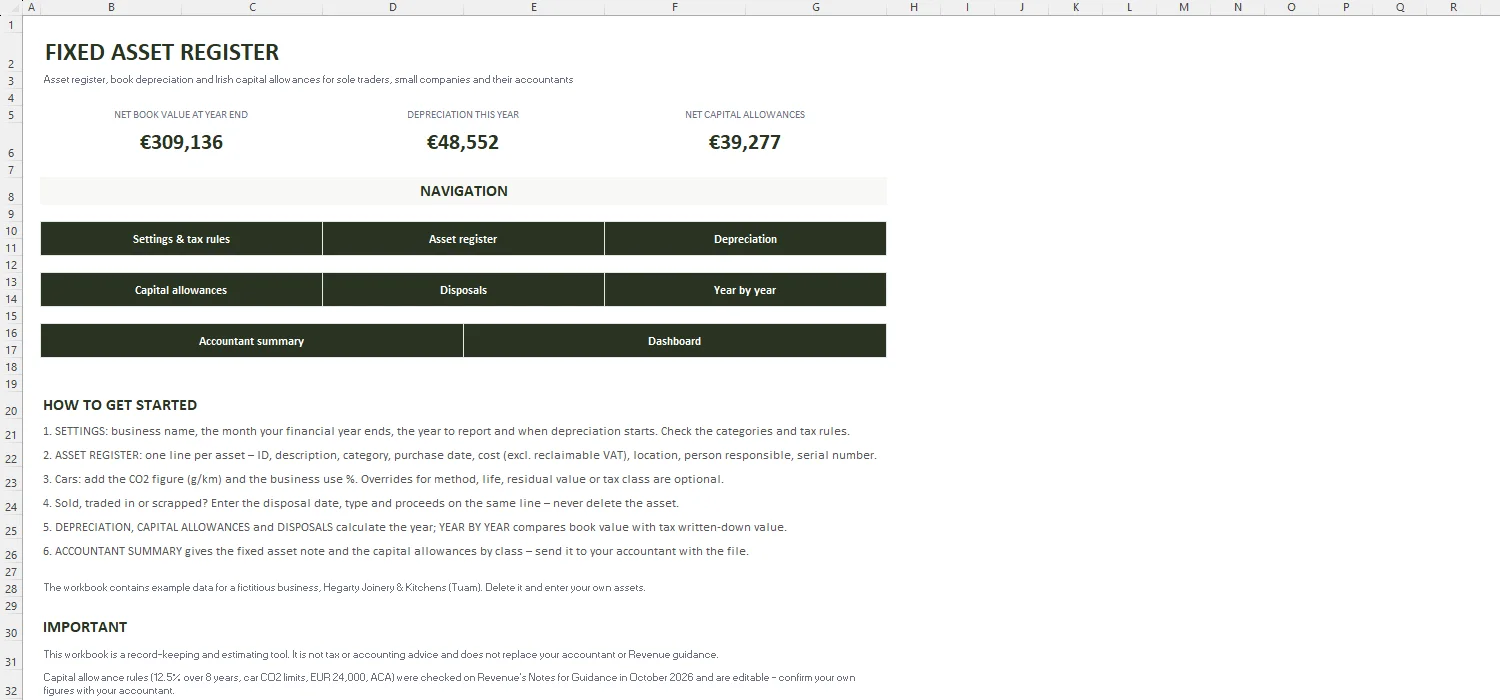Select row 30 header
The height and width of the screenshot is (700, 1500).
[11, 628]
